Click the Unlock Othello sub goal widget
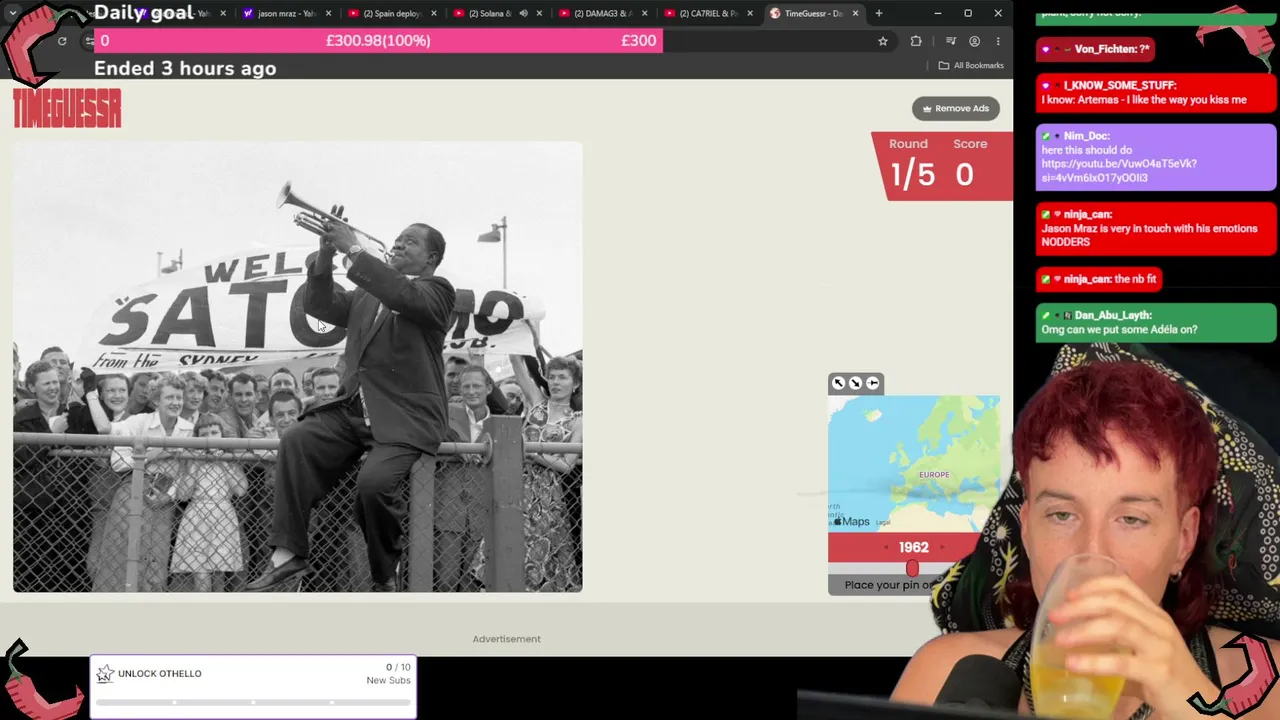 tap(253, 686)
